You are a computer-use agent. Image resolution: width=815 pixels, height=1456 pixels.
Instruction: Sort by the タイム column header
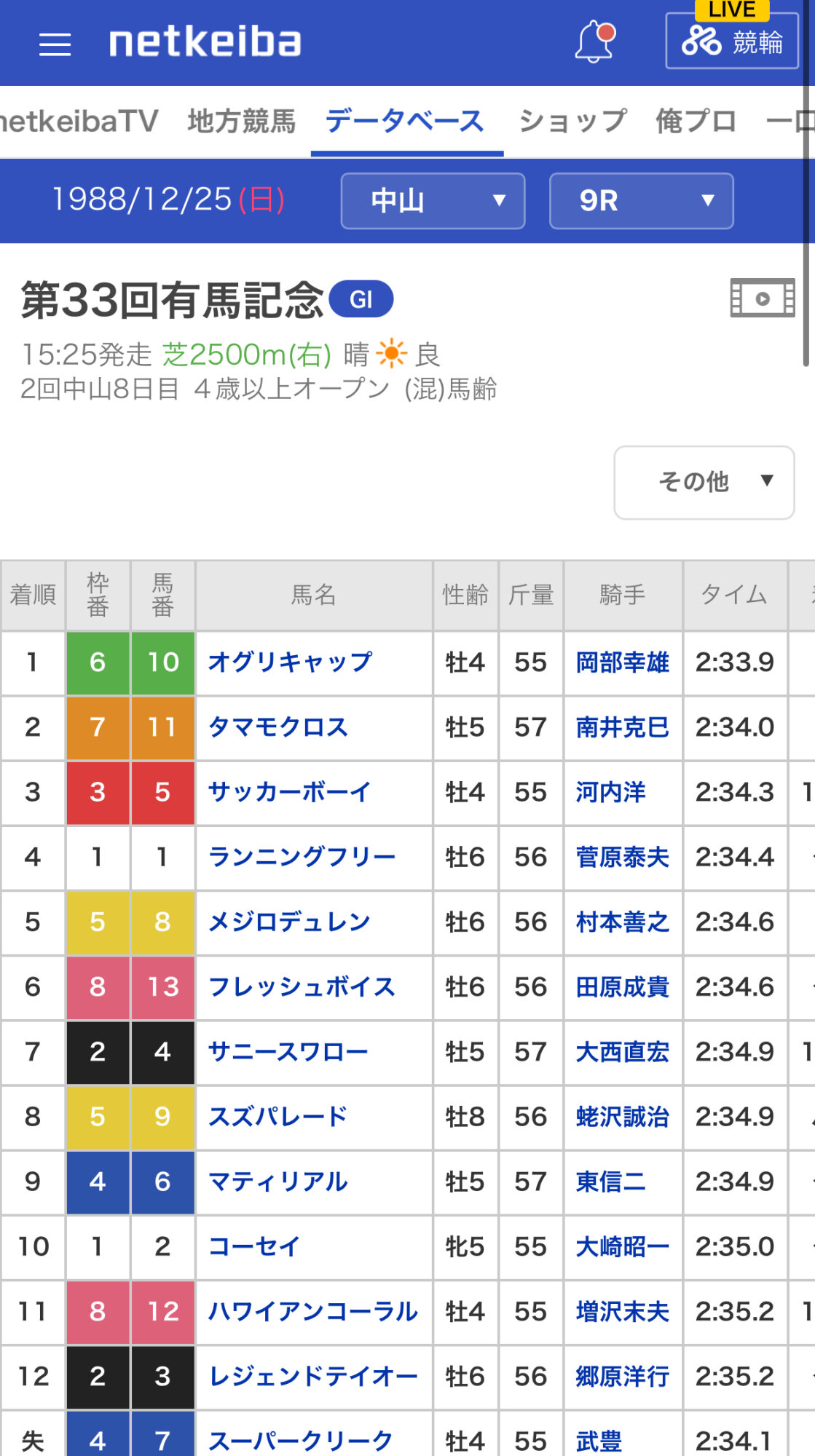pyautogui.click(x=734, y=595)
